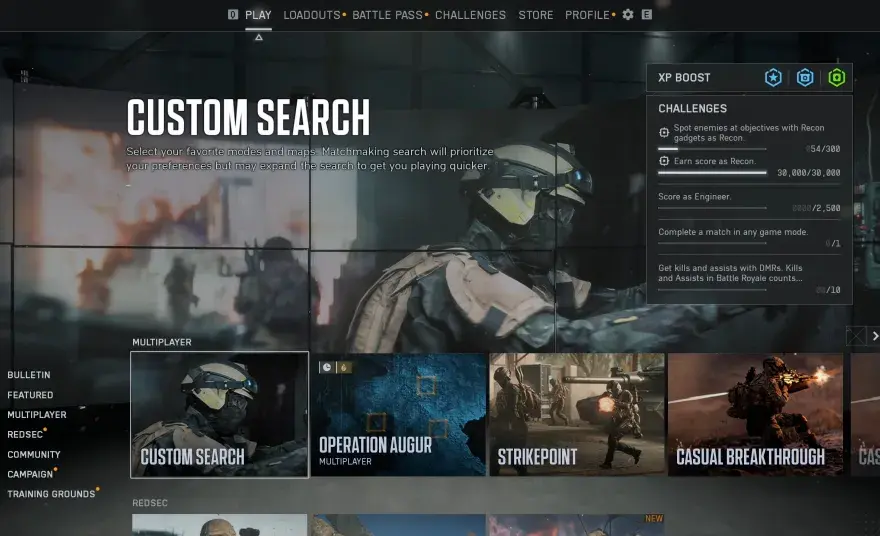Open the Challenges panel header
This screenshot has height=536, width=880.
[693, 108]
